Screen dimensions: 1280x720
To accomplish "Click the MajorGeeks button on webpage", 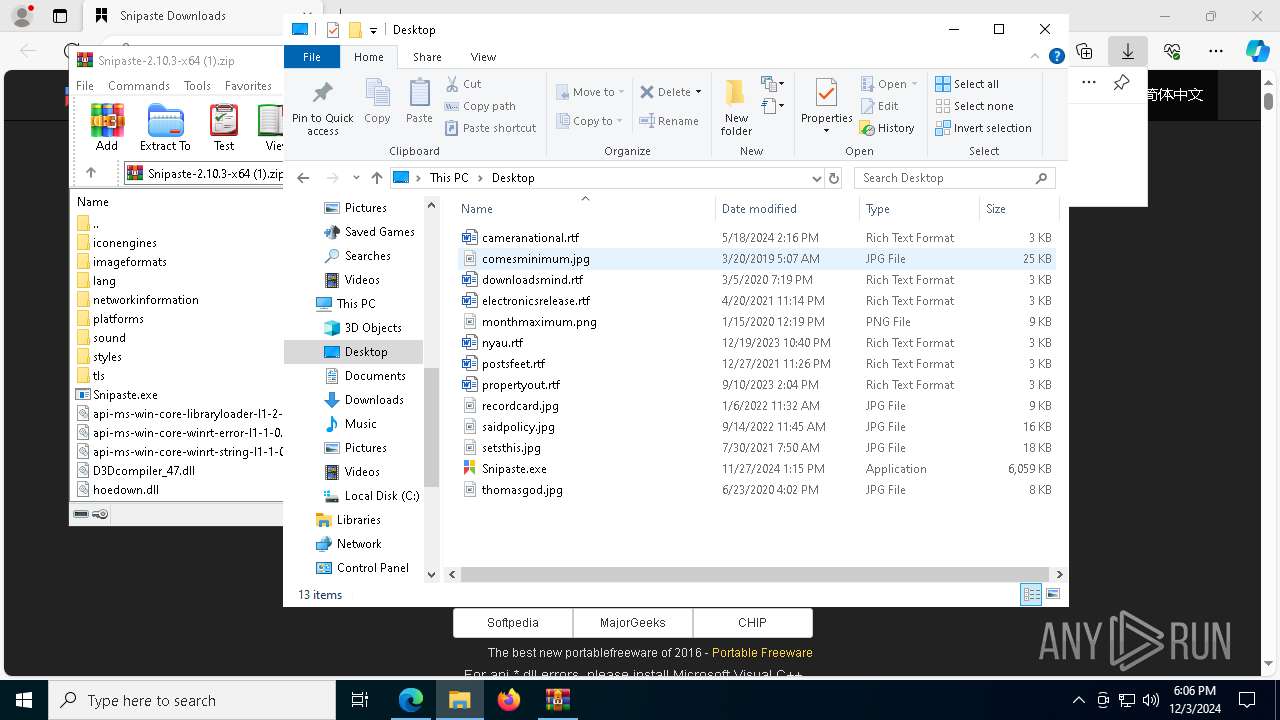I will click(x=633, y=622).
